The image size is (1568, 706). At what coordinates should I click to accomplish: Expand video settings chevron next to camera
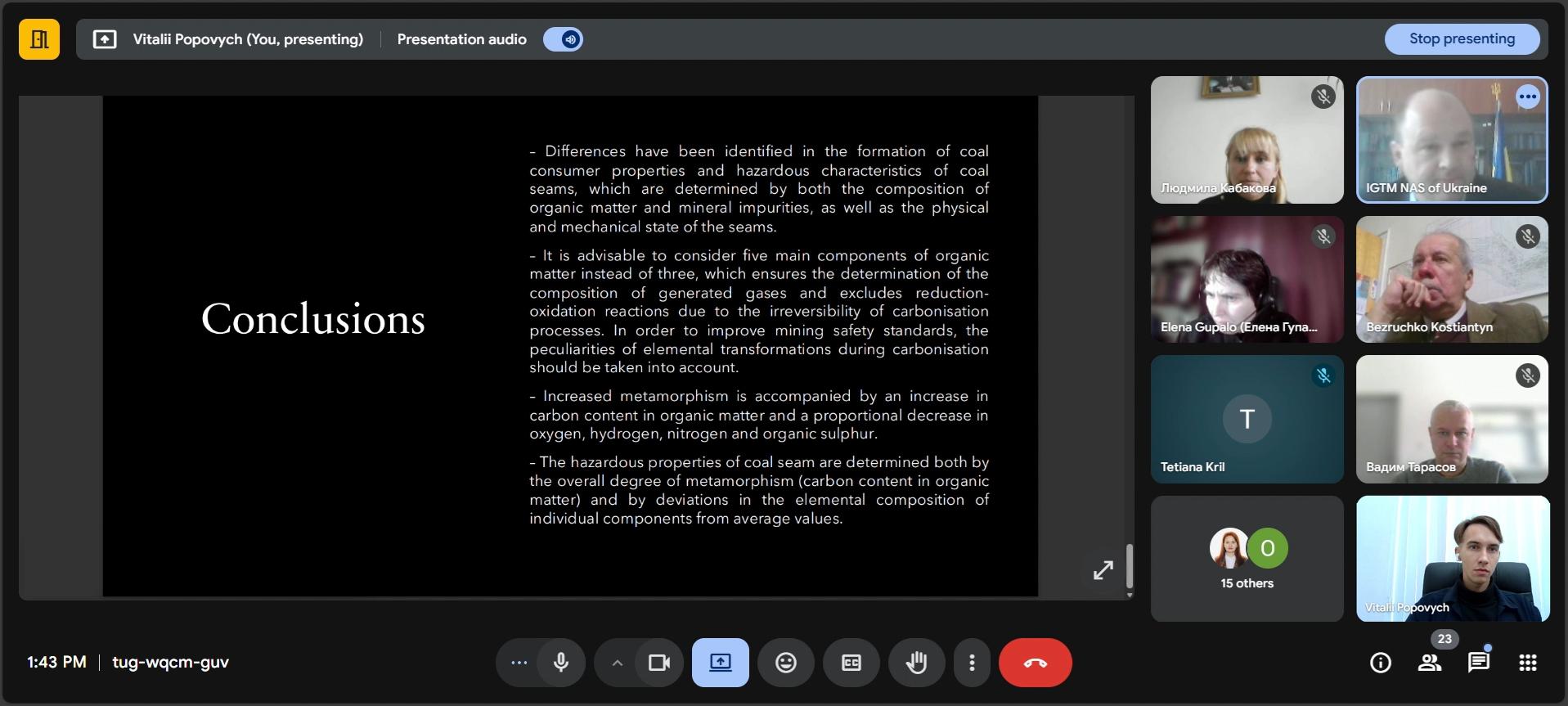click(x=618, y=663)
